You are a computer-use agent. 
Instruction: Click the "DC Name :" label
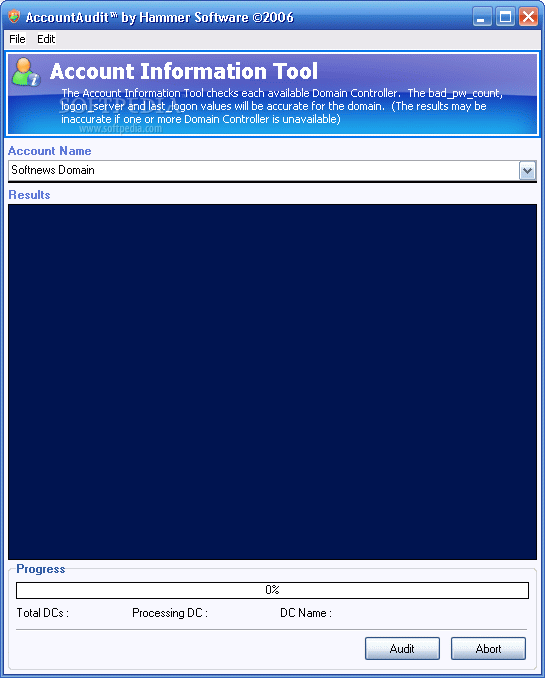coord(306,613)
